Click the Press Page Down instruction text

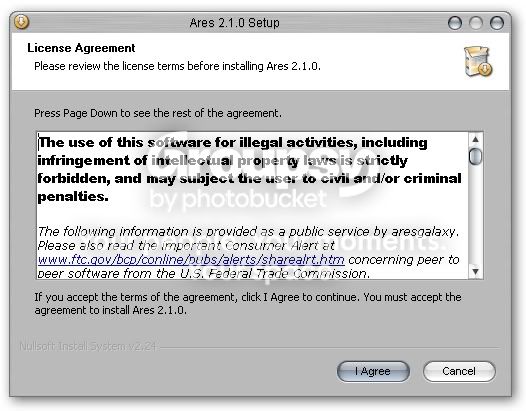coord(158,113)
